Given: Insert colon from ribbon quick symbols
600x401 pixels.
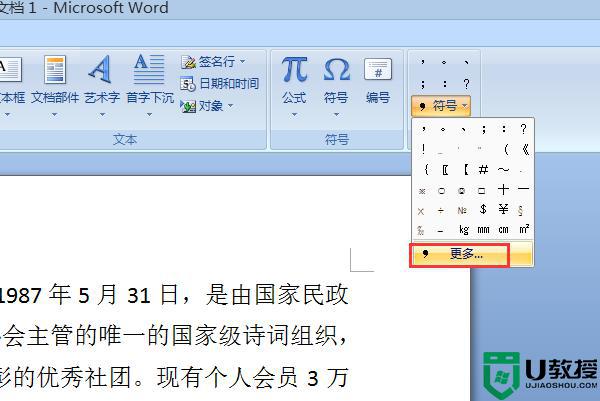Looking at the screenshot, I should [x=444, y=84].
